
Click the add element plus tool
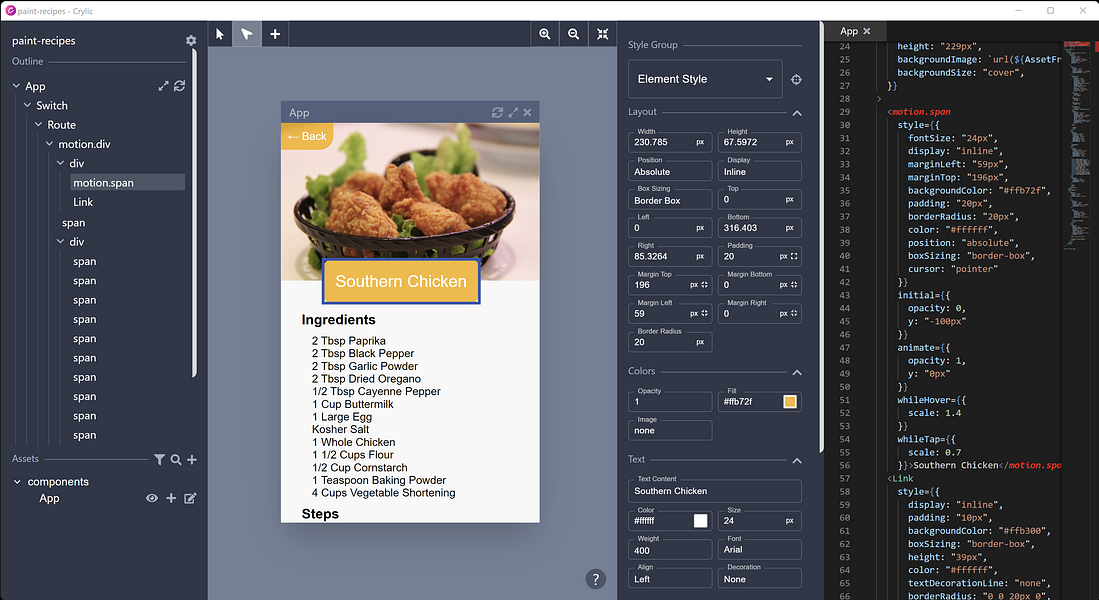(275, 34)
